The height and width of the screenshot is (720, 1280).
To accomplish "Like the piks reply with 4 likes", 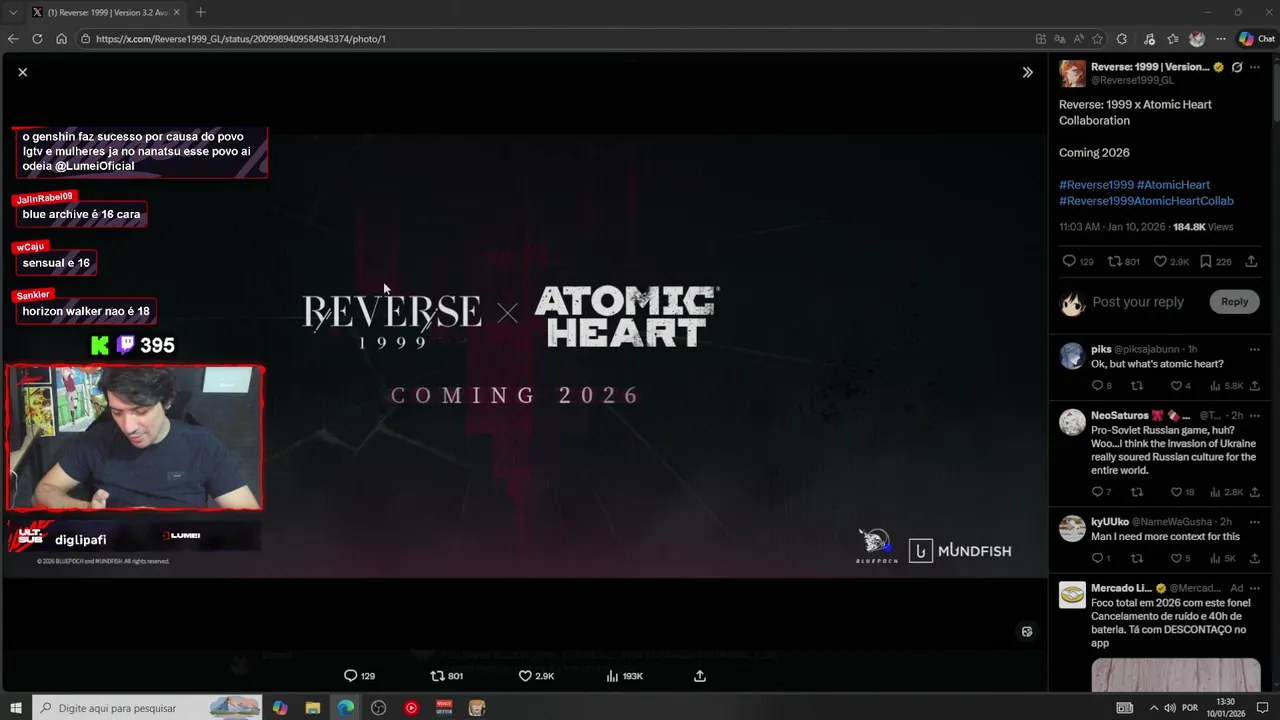I will click(x=1175, y=386).
